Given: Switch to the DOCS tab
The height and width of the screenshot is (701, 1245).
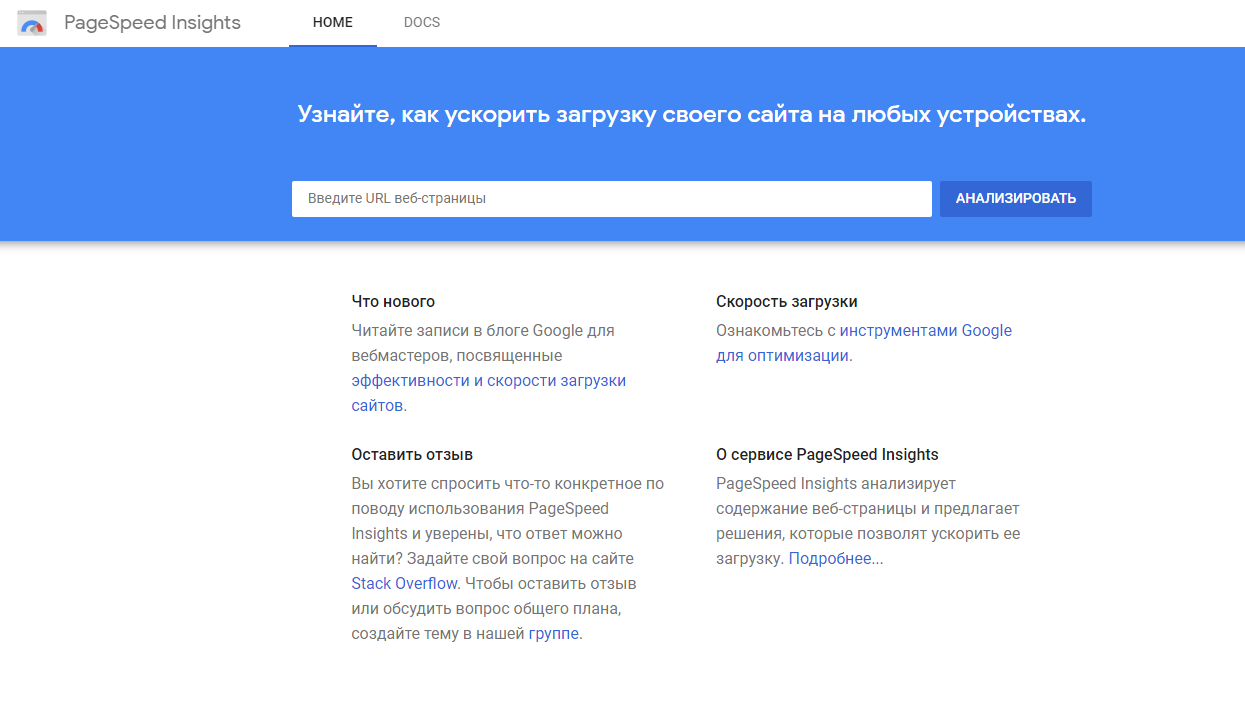Looking at the screenshot, I should 422,23.
